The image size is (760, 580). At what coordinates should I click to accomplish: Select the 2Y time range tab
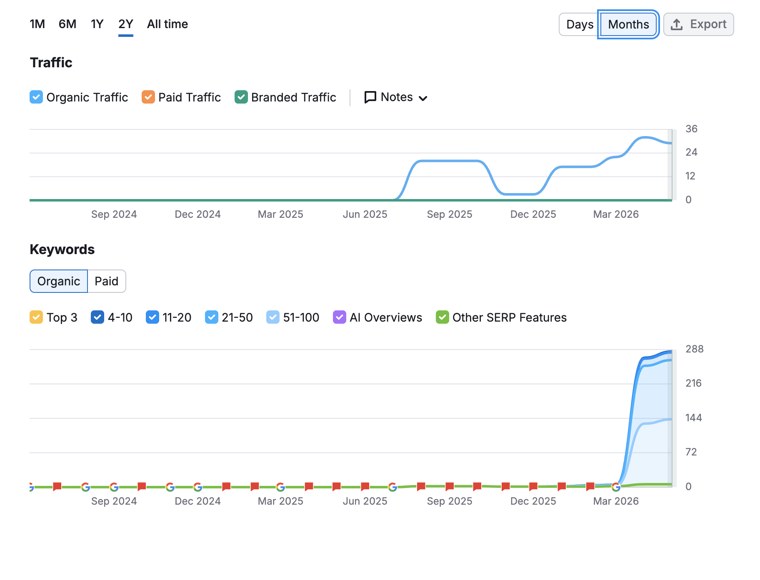pyautogui.click(x=126, y=24)
